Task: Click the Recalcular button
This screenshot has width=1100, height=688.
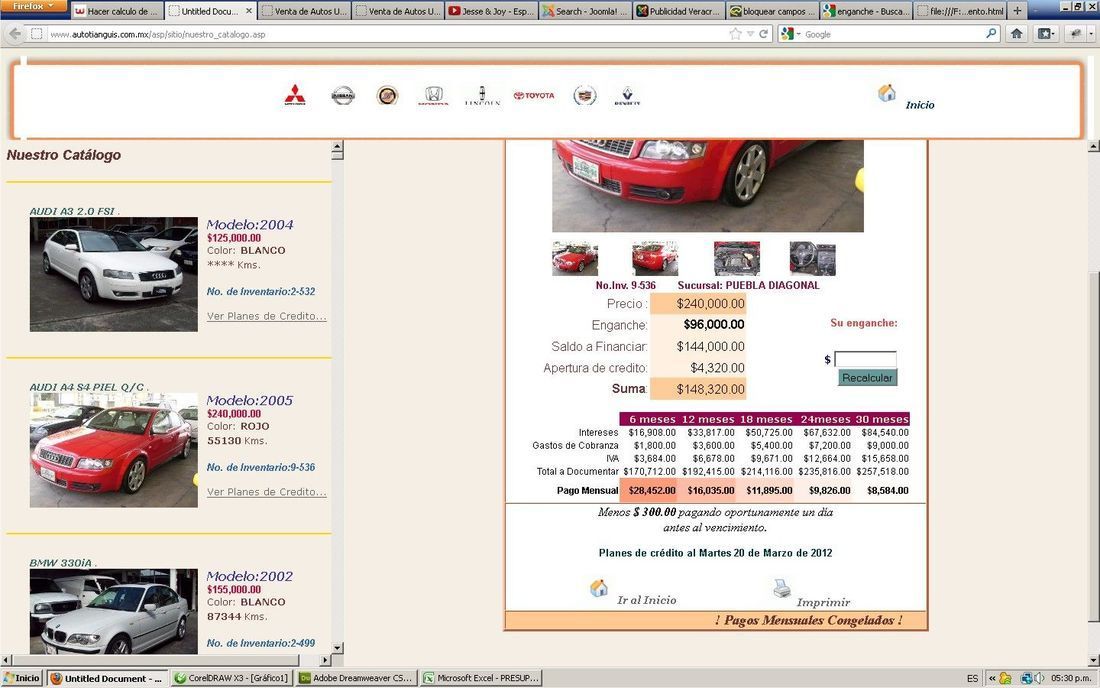Action: (x=867, y=377)
